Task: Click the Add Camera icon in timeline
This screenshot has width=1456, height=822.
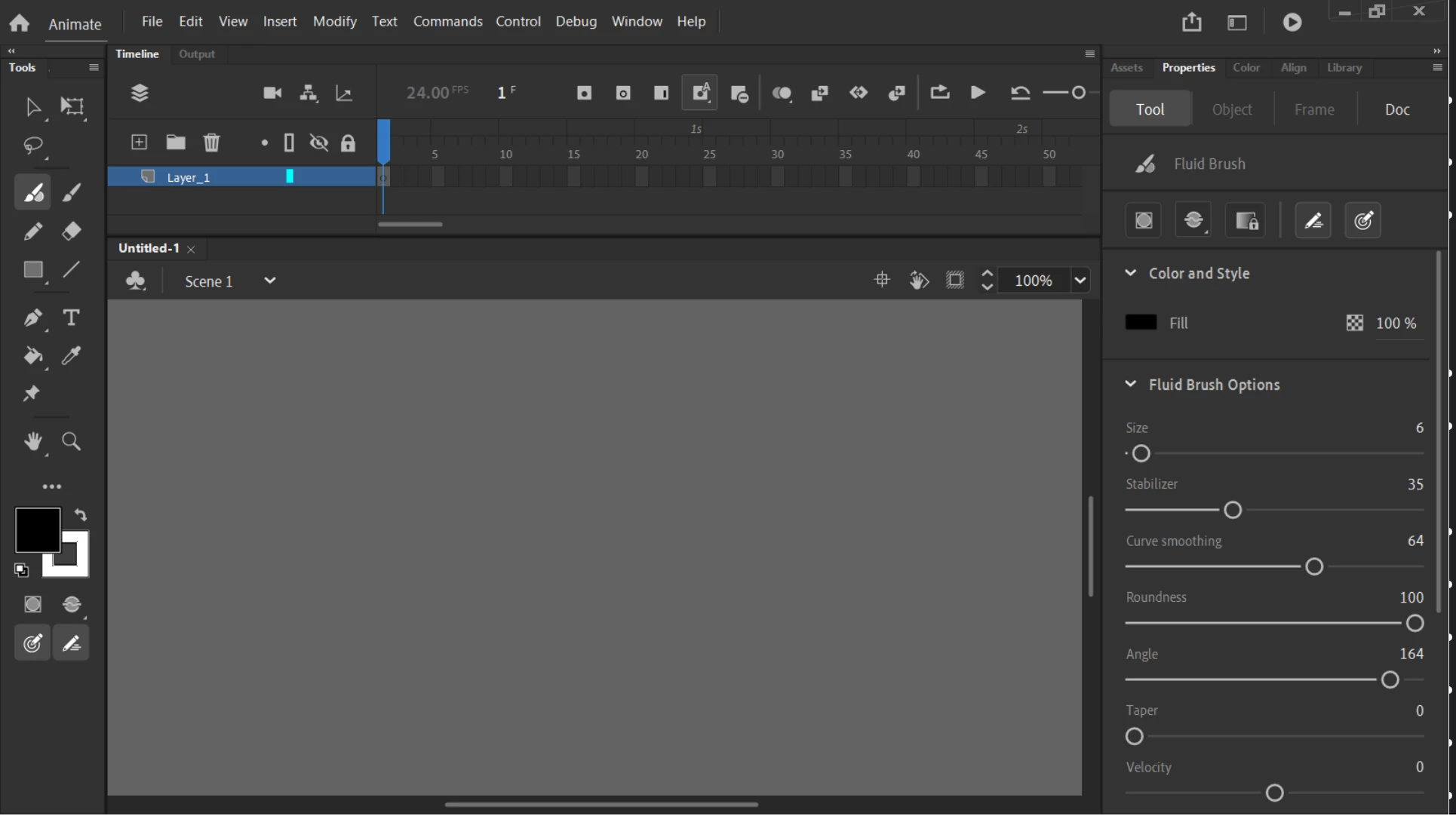Action: click(272, 93)
